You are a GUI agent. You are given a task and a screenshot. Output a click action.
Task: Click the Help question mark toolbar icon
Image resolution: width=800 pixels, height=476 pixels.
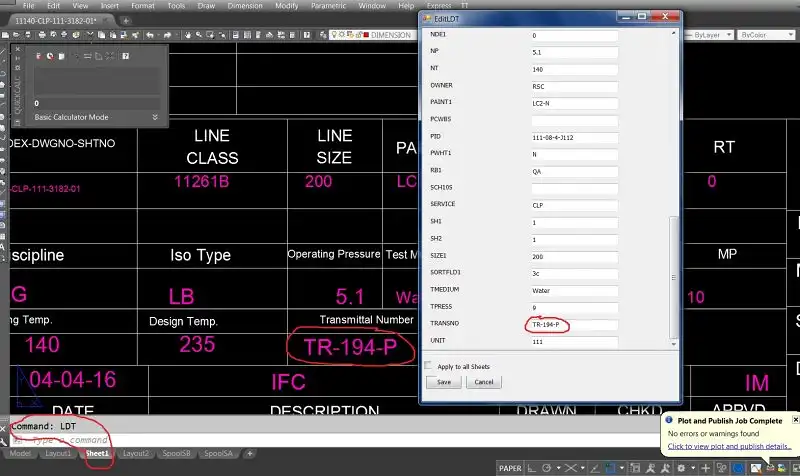click(x=307, y=35)
